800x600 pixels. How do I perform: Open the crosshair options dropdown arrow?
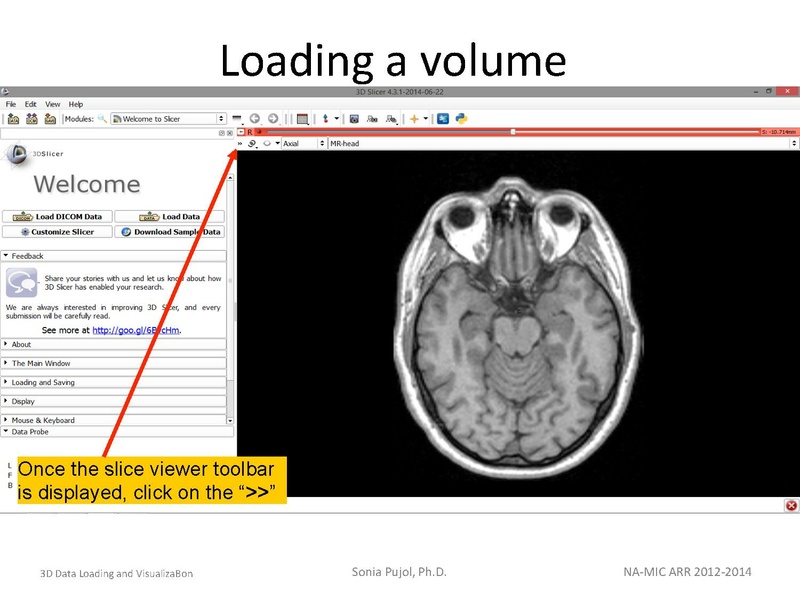point(426,119)
